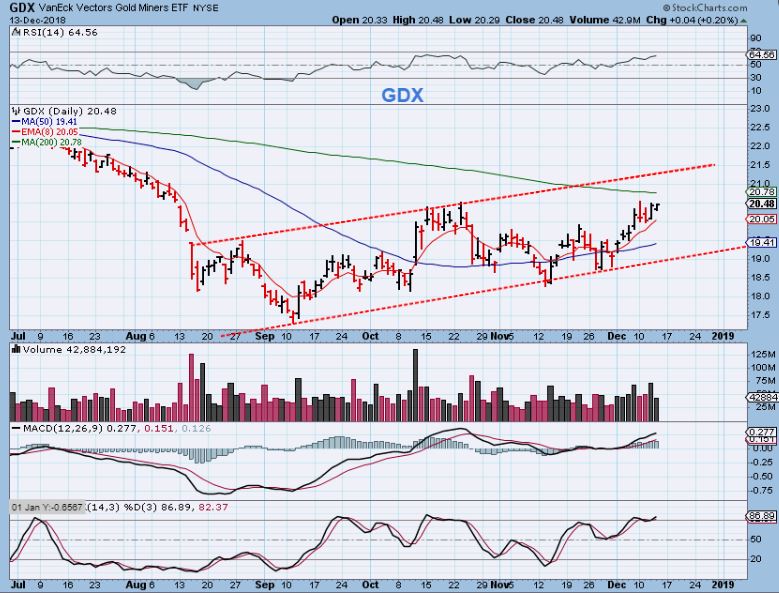This screenshot has width=779, height=593.
Task: Click the Close 20.48 header value
Action: (x=536, y=20)
